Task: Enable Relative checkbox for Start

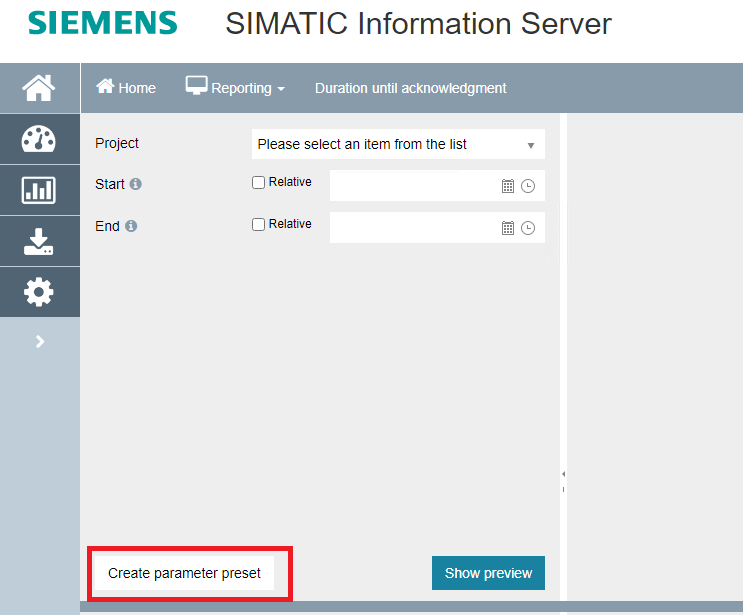Action: point(258,182)
